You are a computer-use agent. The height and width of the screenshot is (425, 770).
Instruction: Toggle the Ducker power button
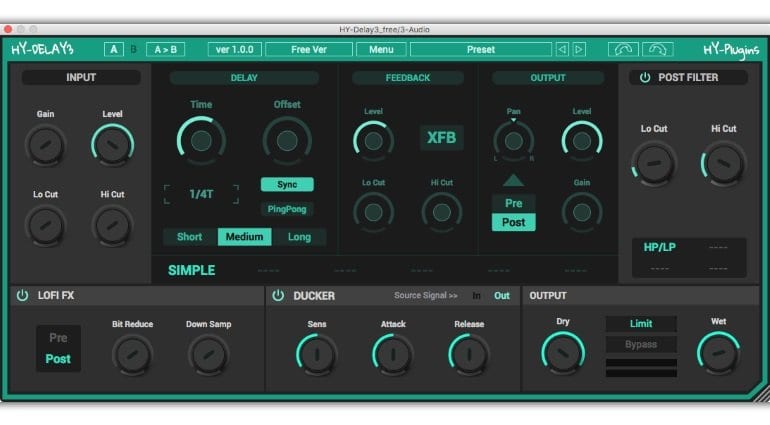[x=278, y=295]
